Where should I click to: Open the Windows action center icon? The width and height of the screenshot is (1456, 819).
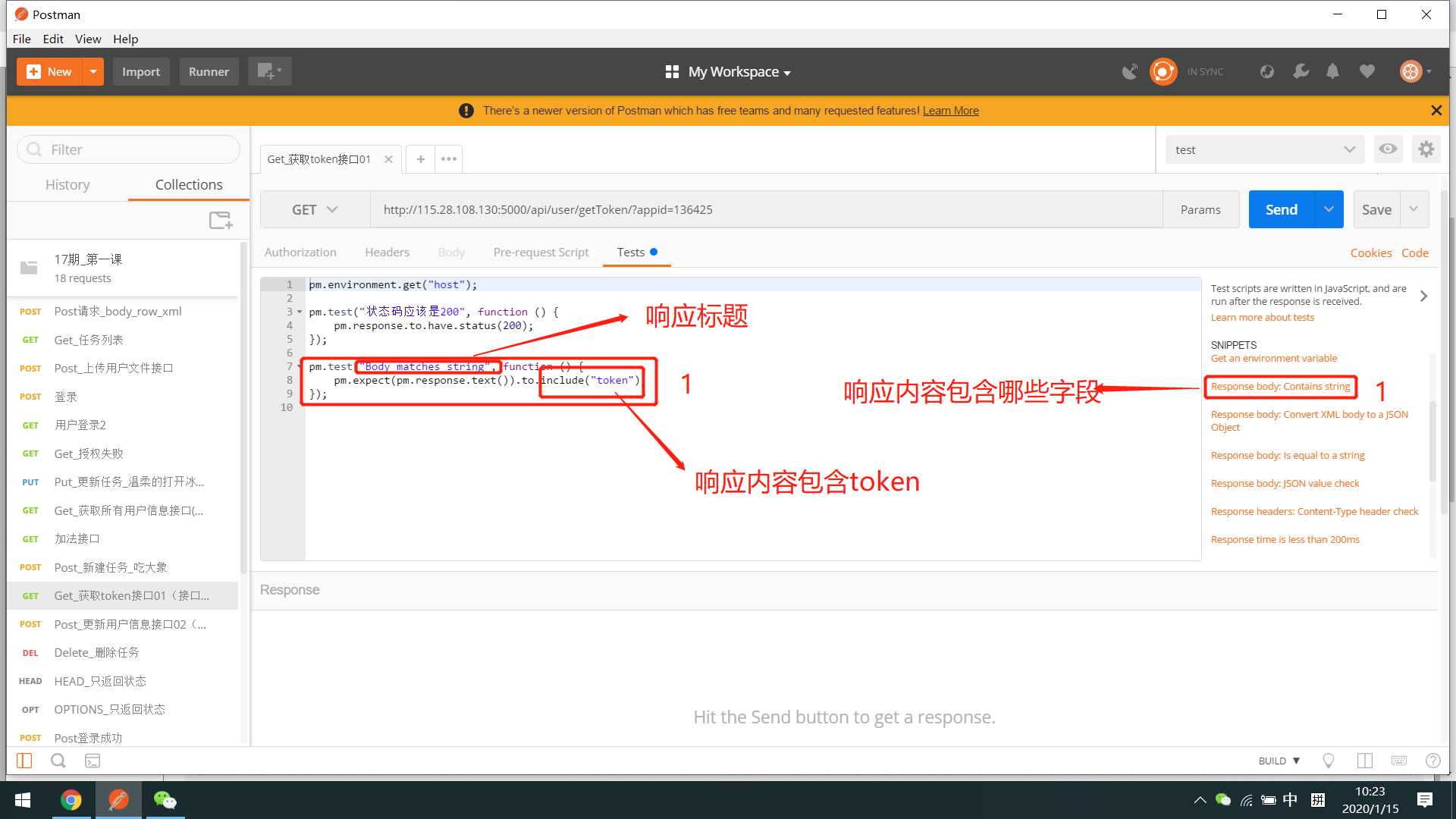point(1425,800)
